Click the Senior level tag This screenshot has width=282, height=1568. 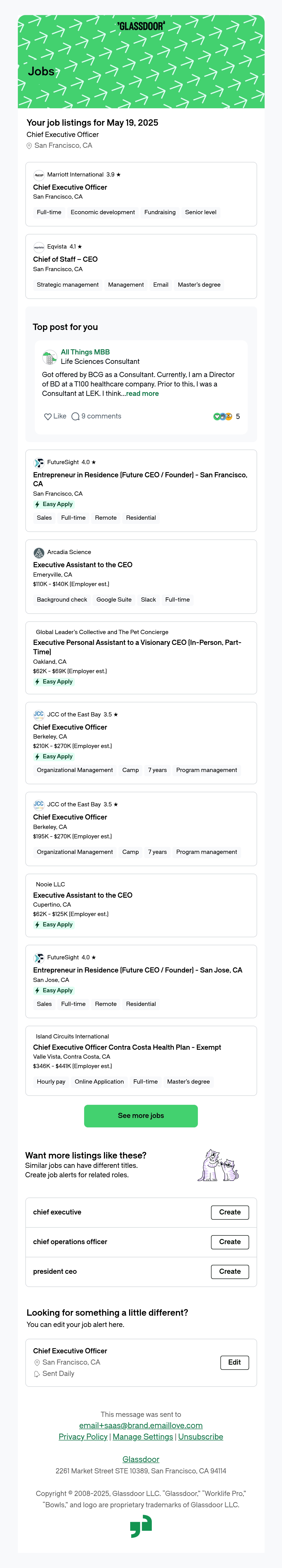click(200, 213)
